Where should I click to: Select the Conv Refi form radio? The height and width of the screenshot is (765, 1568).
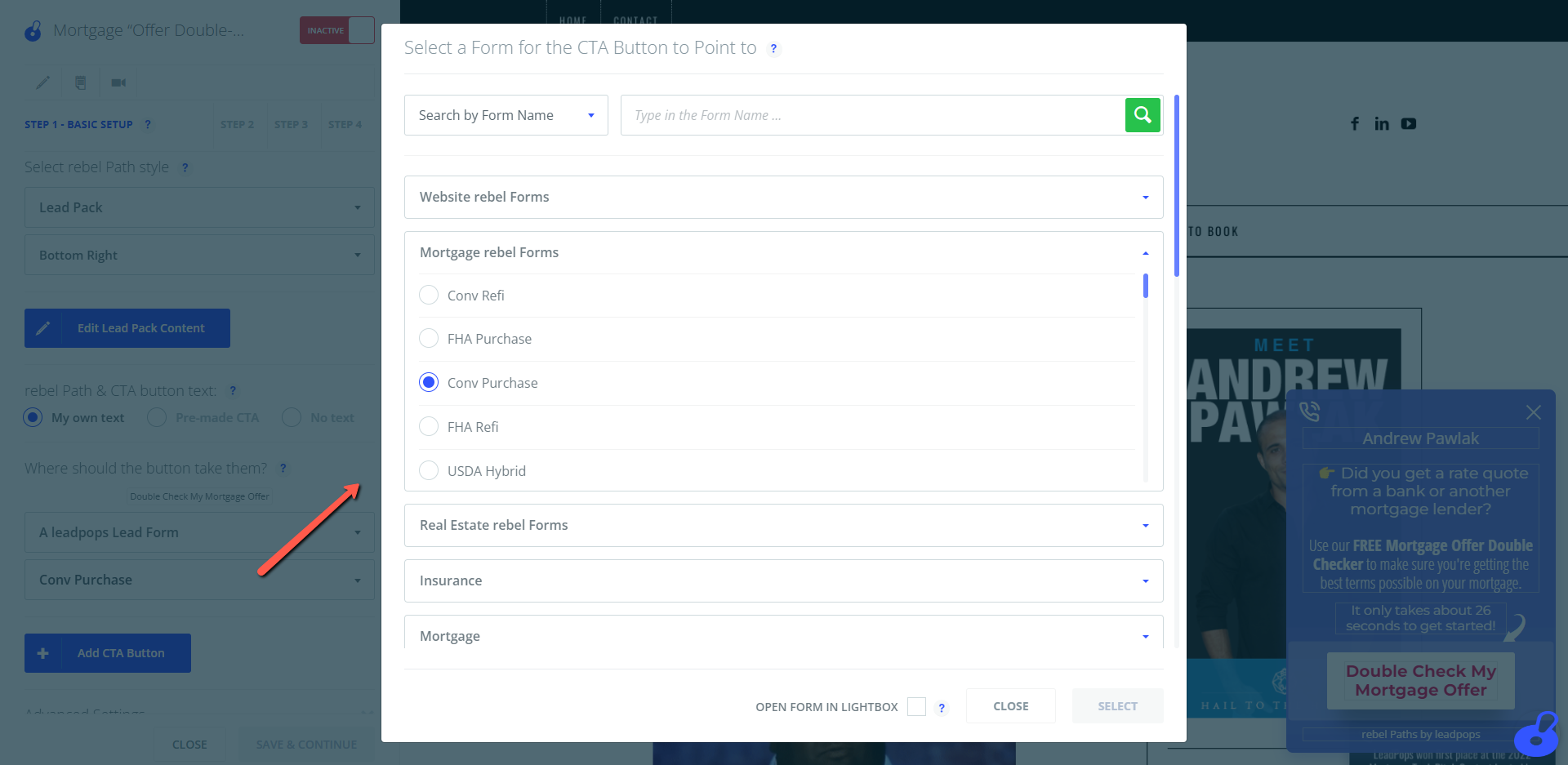[x=429, y=295]
